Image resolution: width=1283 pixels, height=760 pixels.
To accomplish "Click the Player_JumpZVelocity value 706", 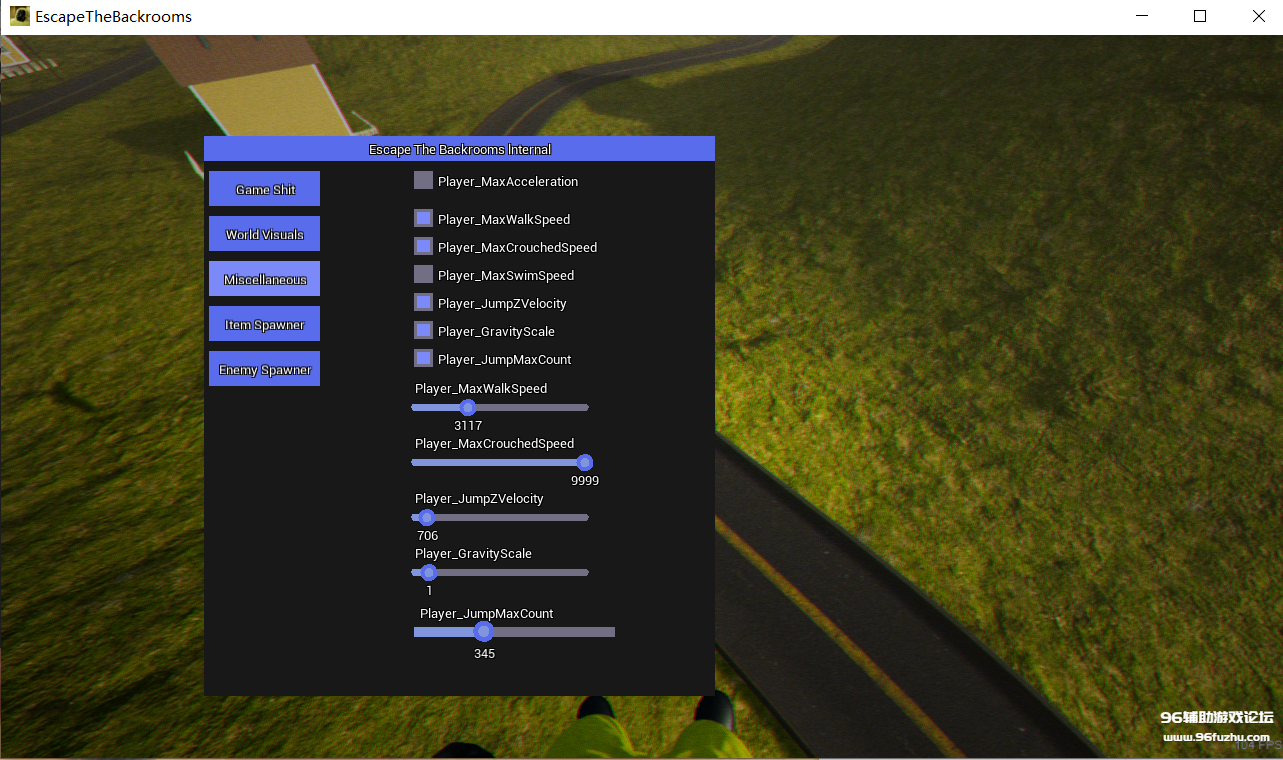I will pos(428,536).
